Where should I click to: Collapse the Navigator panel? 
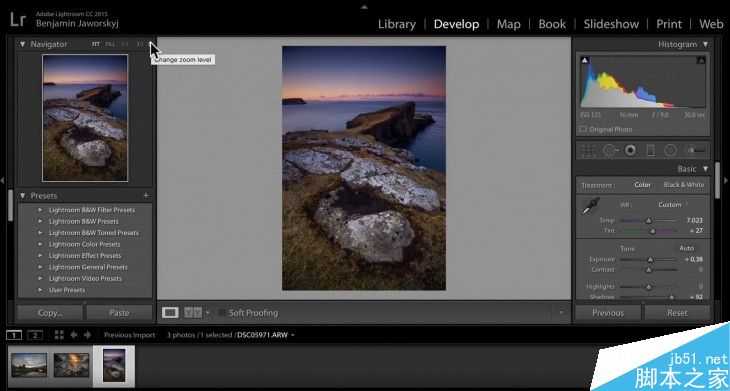(x=22, y=44)
